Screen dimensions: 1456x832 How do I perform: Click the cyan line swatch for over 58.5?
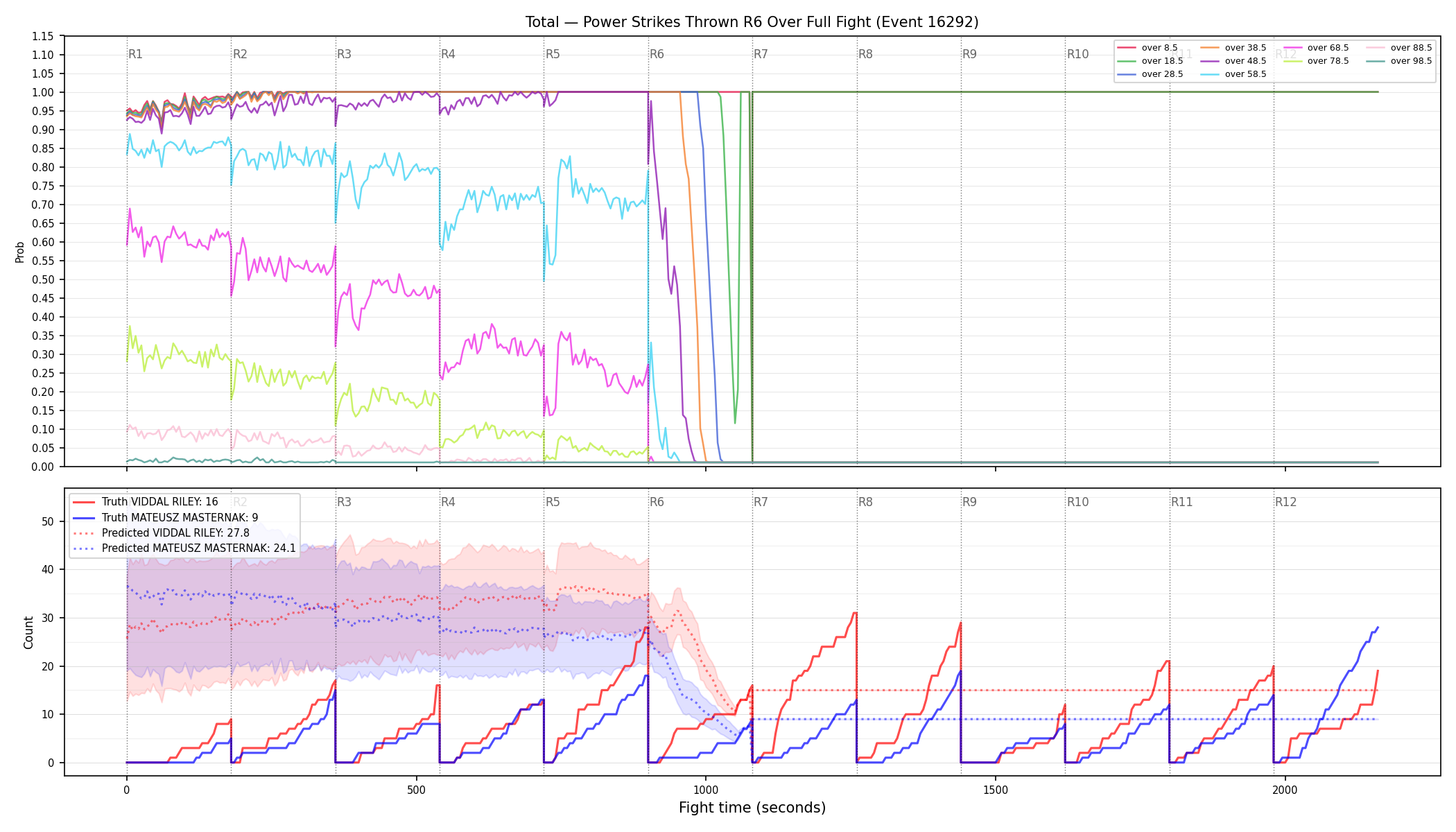pyautogui.click(x=1210, y=74)
